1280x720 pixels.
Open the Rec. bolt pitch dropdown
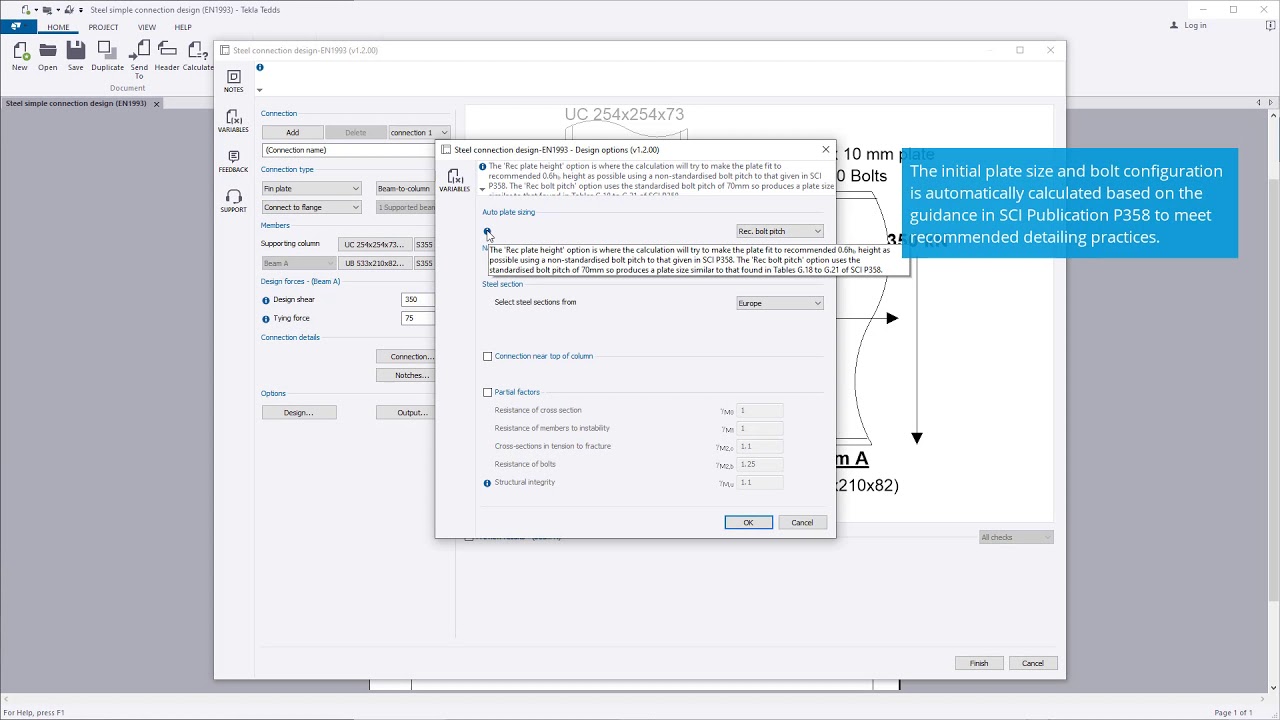pos(780,232)
